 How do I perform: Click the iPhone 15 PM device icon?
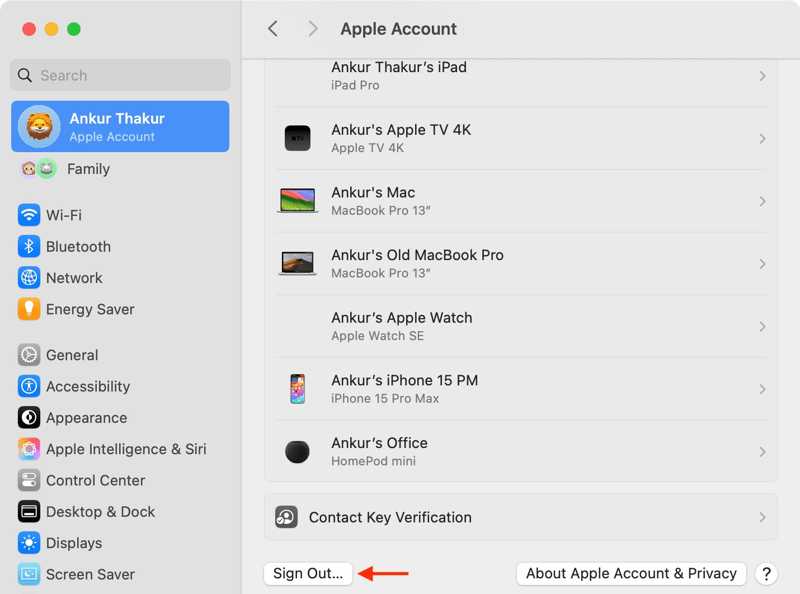[297, 389]
